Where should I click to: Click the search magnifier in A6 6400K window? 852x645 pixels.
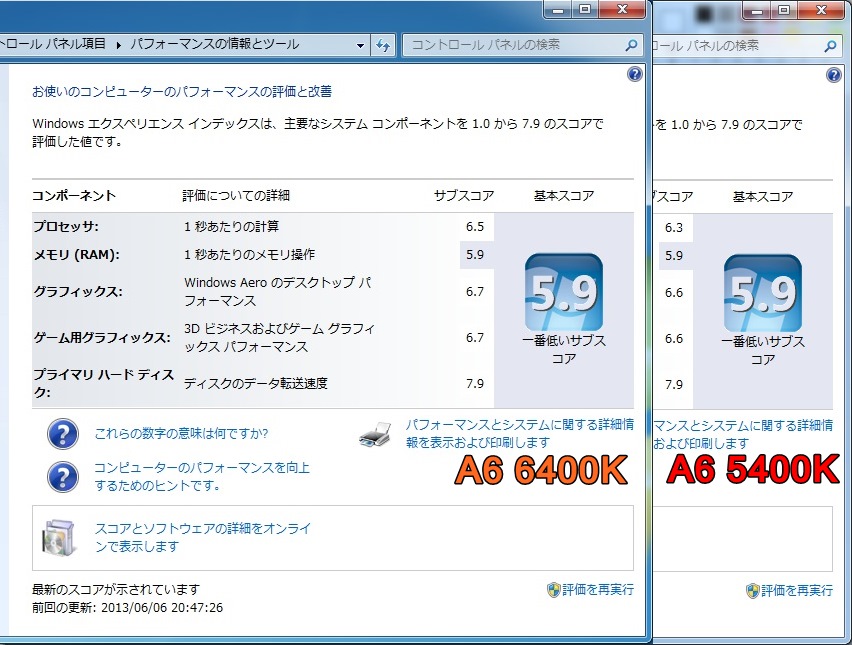click(x=631, y=45)
